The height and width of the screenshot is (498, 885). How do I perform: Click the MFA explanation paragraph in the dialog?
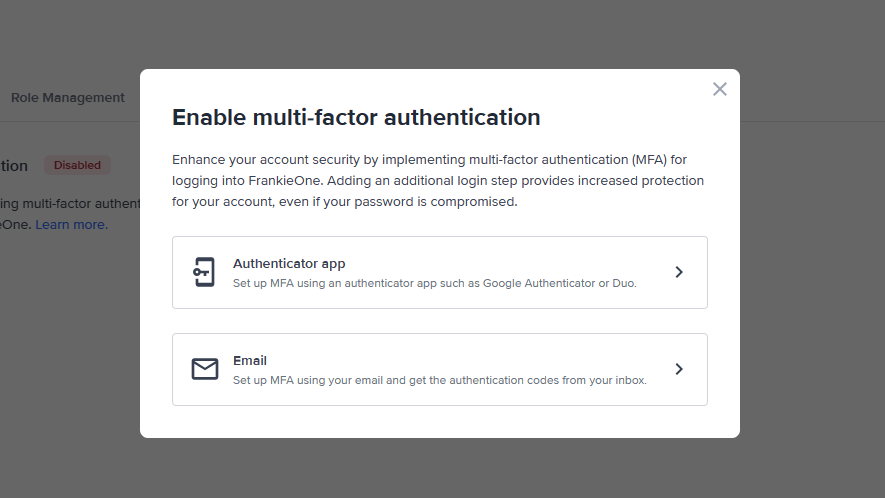coord(438,181)
